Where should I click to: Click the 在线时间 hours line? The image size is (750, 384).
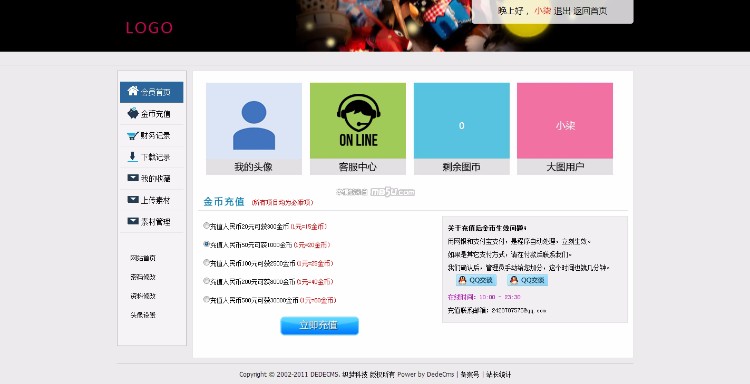coord(484,297)
